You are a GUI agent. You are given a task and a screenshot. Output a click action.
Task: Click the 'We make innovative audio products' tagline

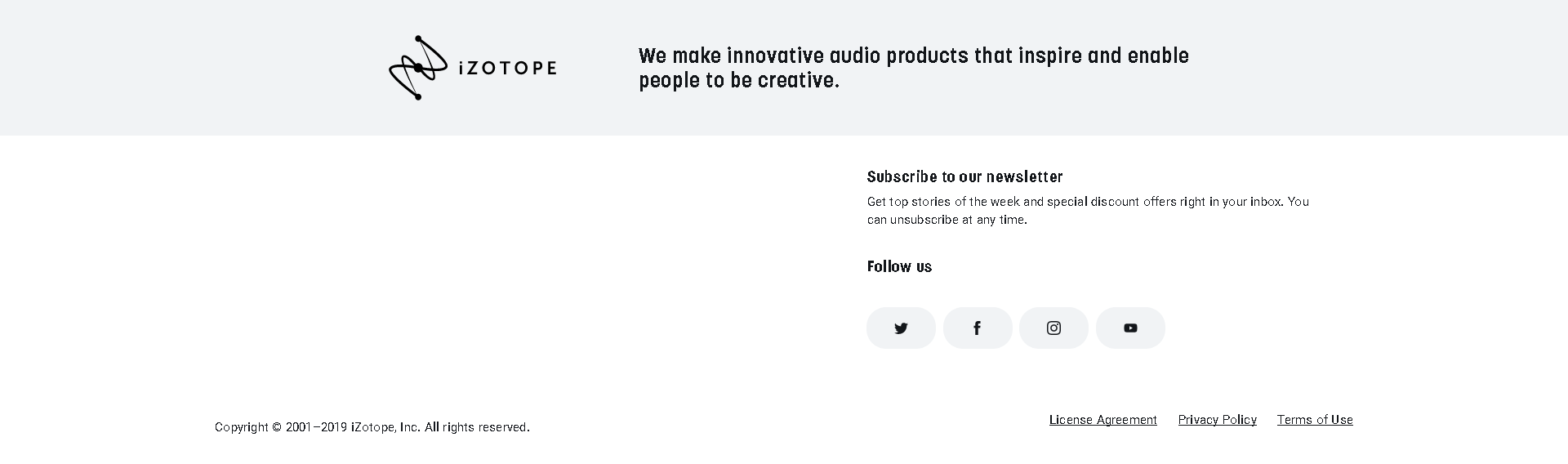coord(913,56)
